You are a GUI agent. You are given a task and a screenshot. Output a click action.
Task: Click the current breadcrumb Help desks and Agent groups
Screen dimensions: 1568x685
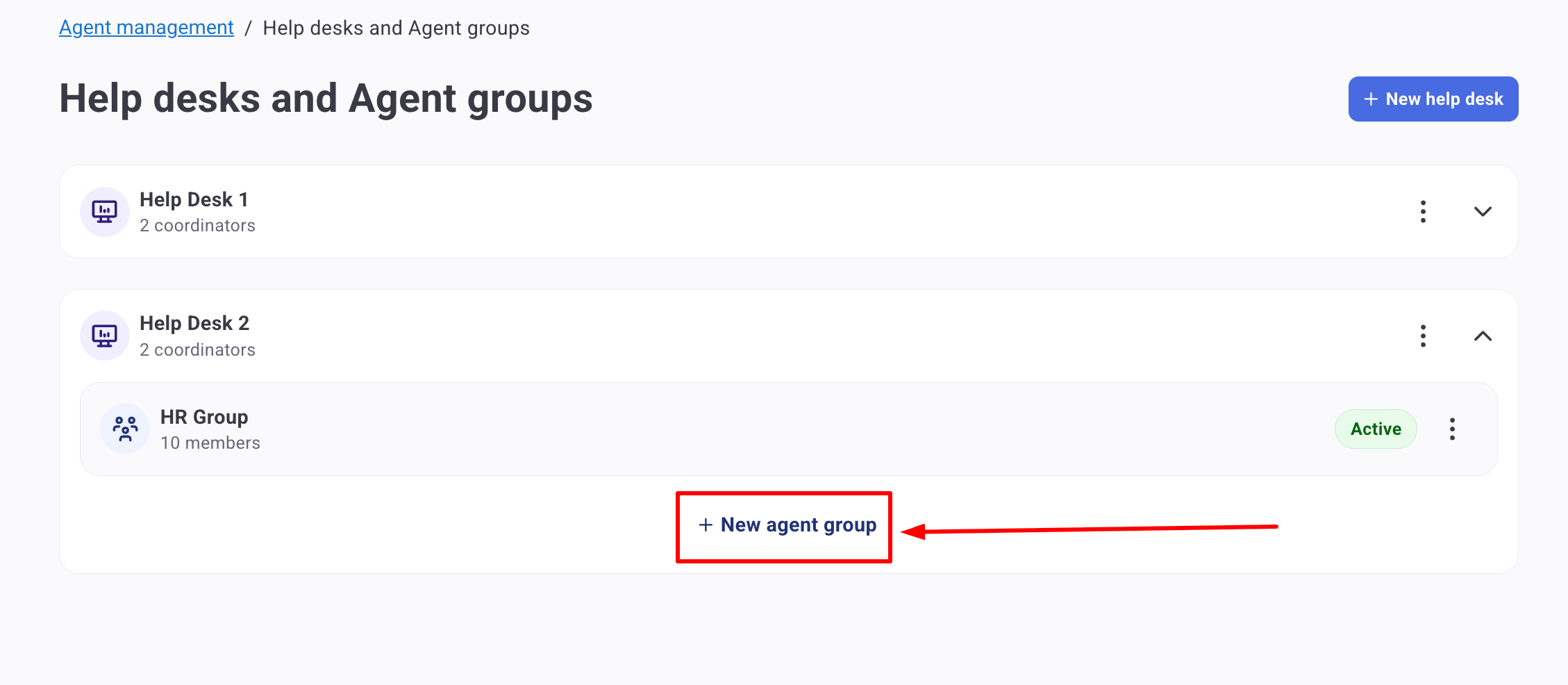(x=396, y=28)
